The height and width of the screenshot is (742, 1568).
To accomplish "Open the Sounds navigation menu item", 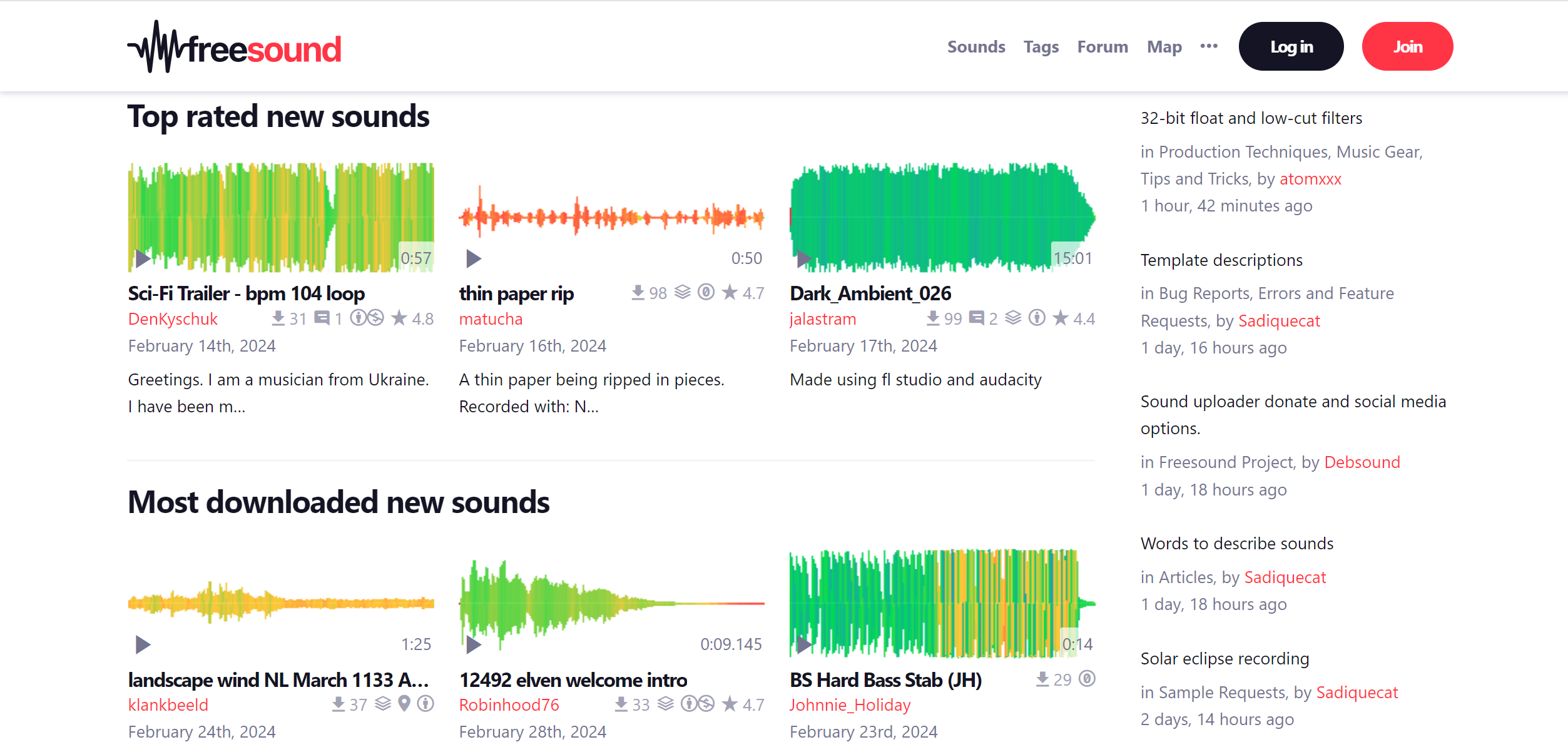I will coord(975,47).
